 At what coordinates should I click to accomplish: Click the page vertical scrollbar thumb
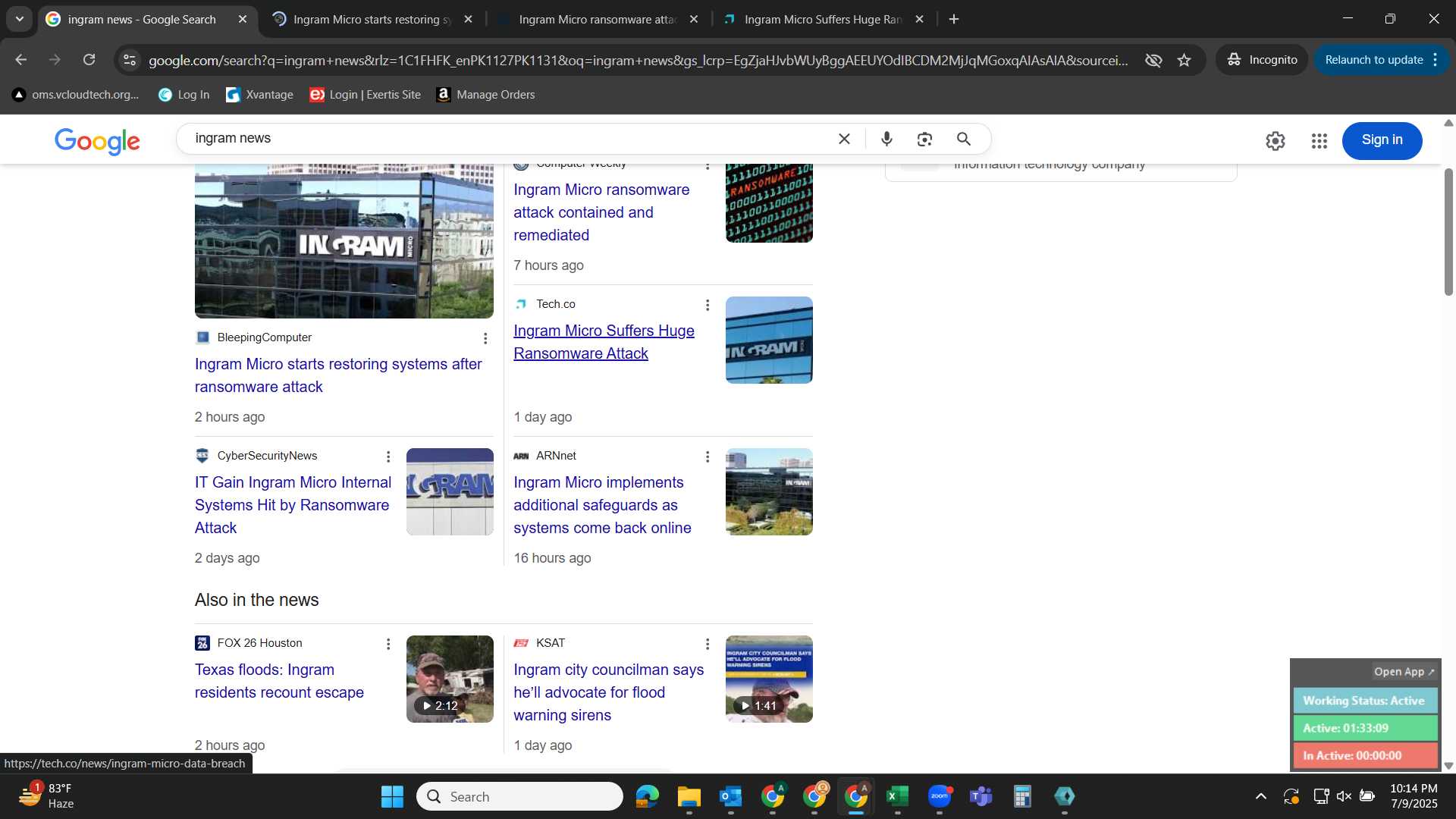pyautogui.click(x=1448, y=231)
